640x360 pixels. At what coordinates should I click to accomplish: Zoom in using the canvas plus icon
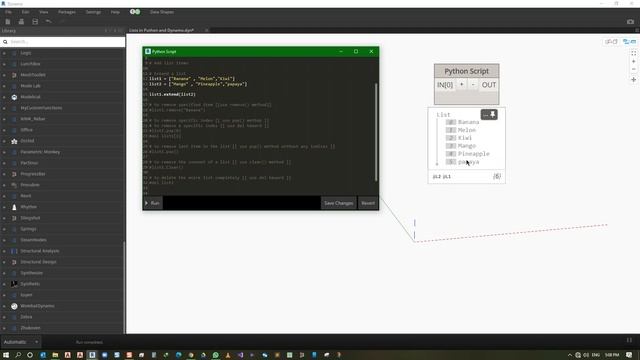click(x=633, y=61)
